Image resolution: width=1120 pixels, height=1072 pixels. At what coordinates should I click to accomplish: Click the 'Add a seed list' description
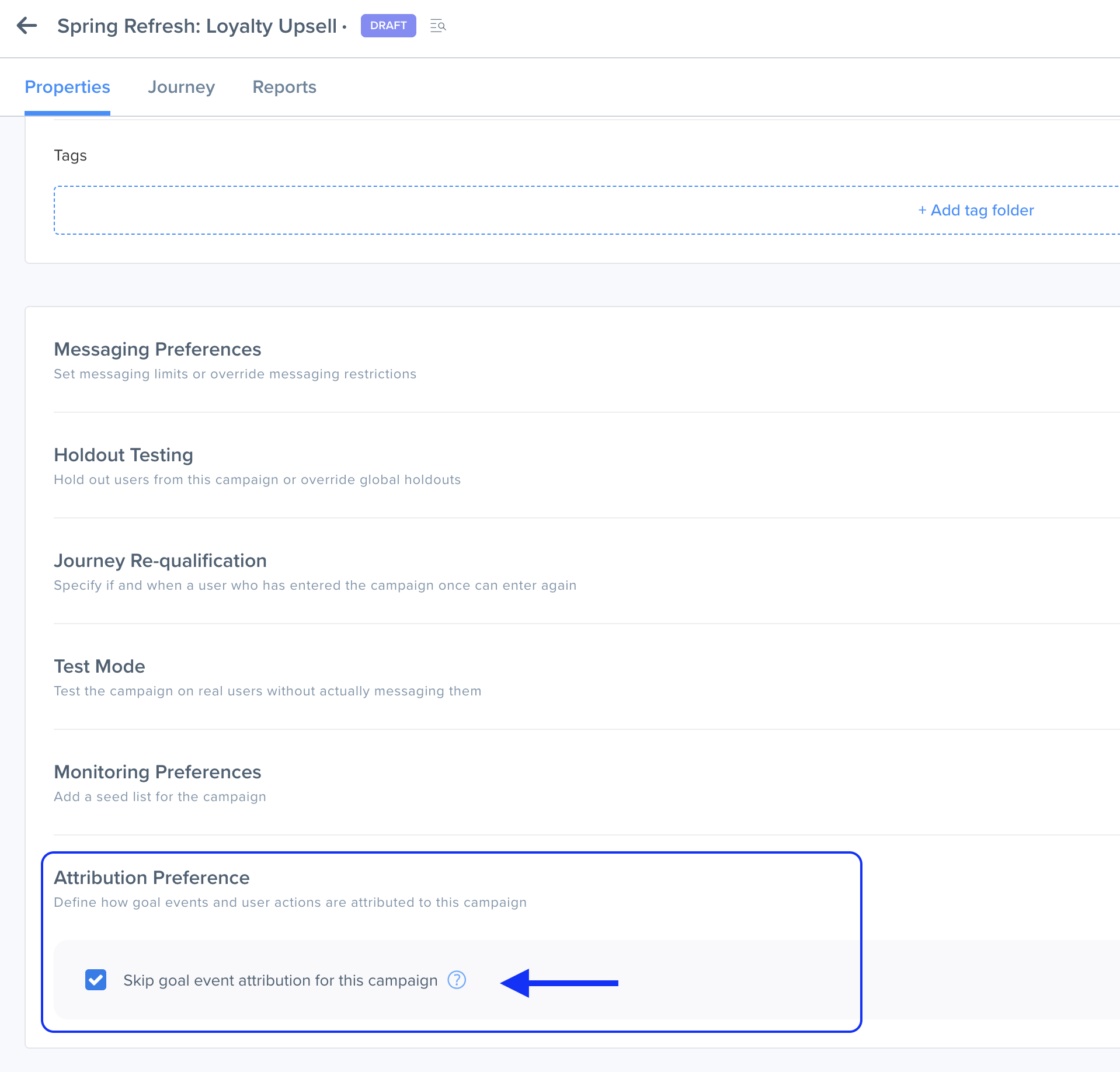tap(160, 796)
